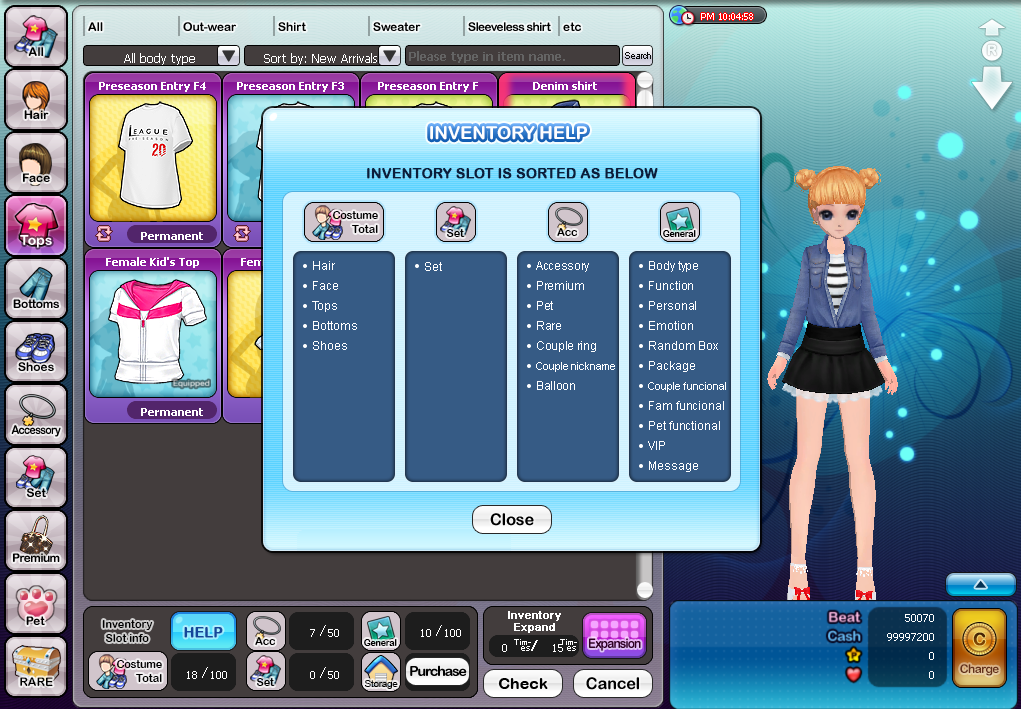This screenshot has height=709, width=1021.
Task: Open the Accessory category in sidebar
Action: click(36, 415)
